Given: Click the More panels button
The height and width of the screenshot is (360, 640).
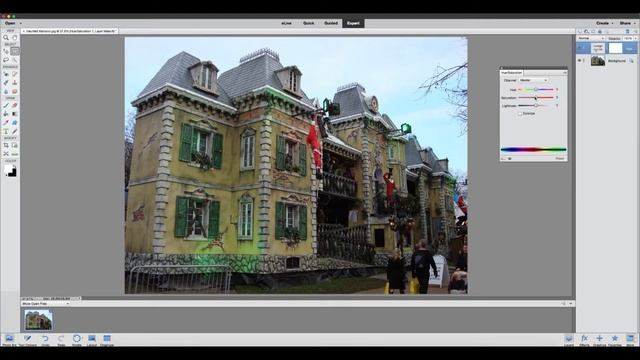Looking at the screenshot, I should [630, 340].
